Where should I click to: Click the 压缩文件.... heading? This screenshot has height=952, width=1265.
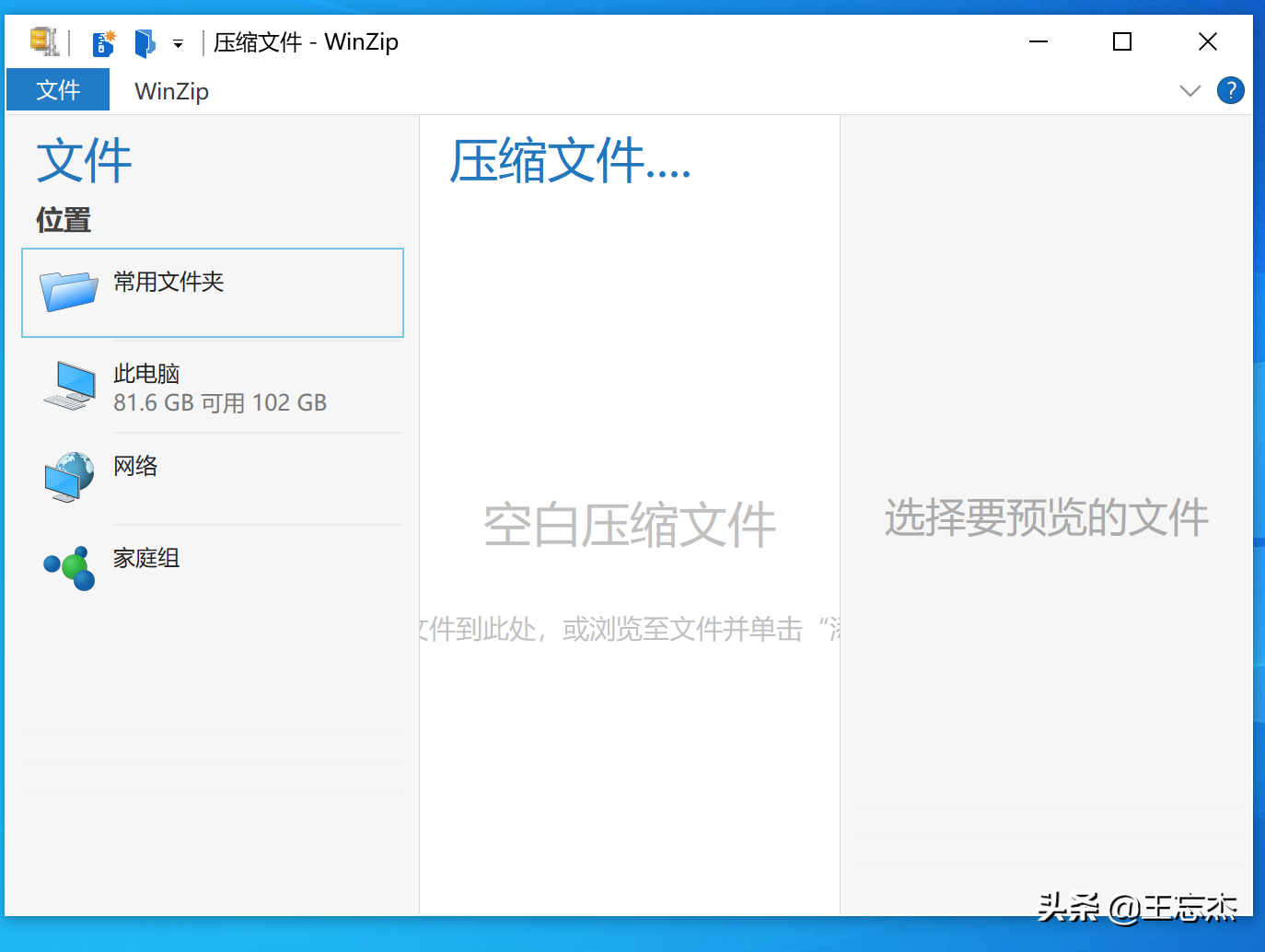570,161
